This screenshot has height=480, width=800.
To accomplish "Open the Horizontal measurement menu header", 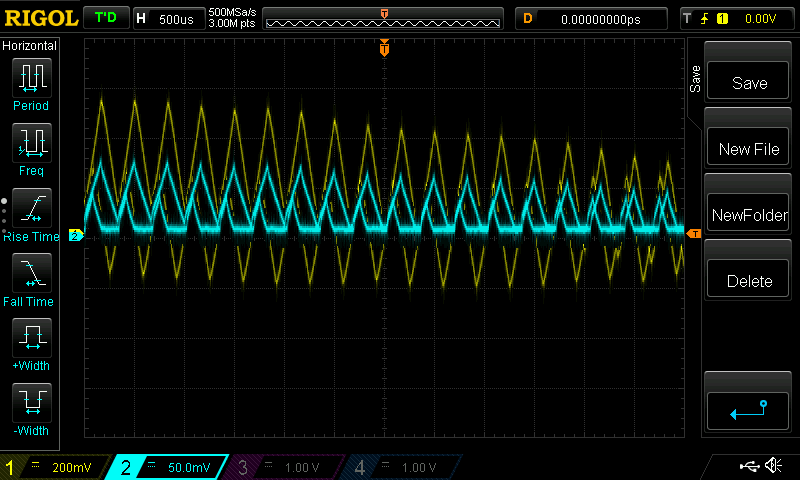I will [31, 46].
